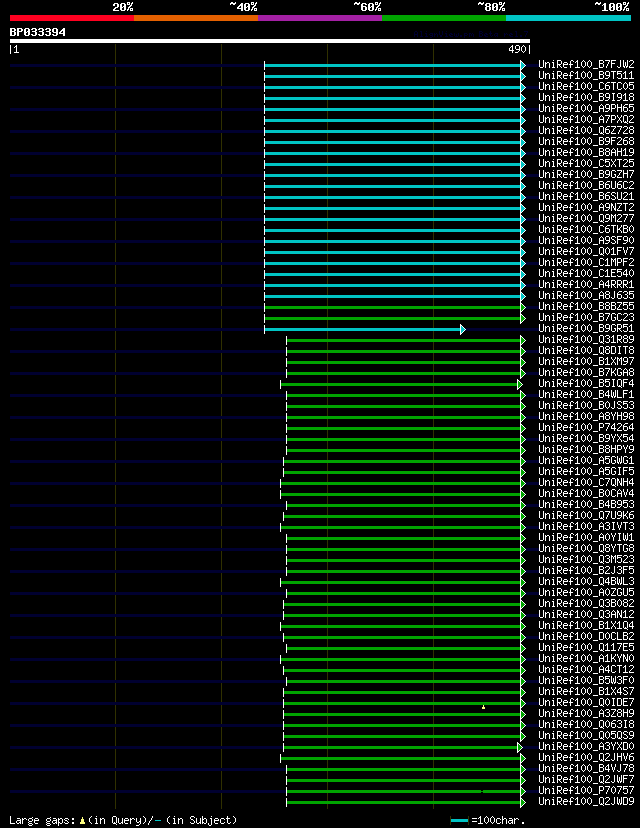Click the red 20% identity legend segment
Screen dimensions: 640x828
(72, 18)
